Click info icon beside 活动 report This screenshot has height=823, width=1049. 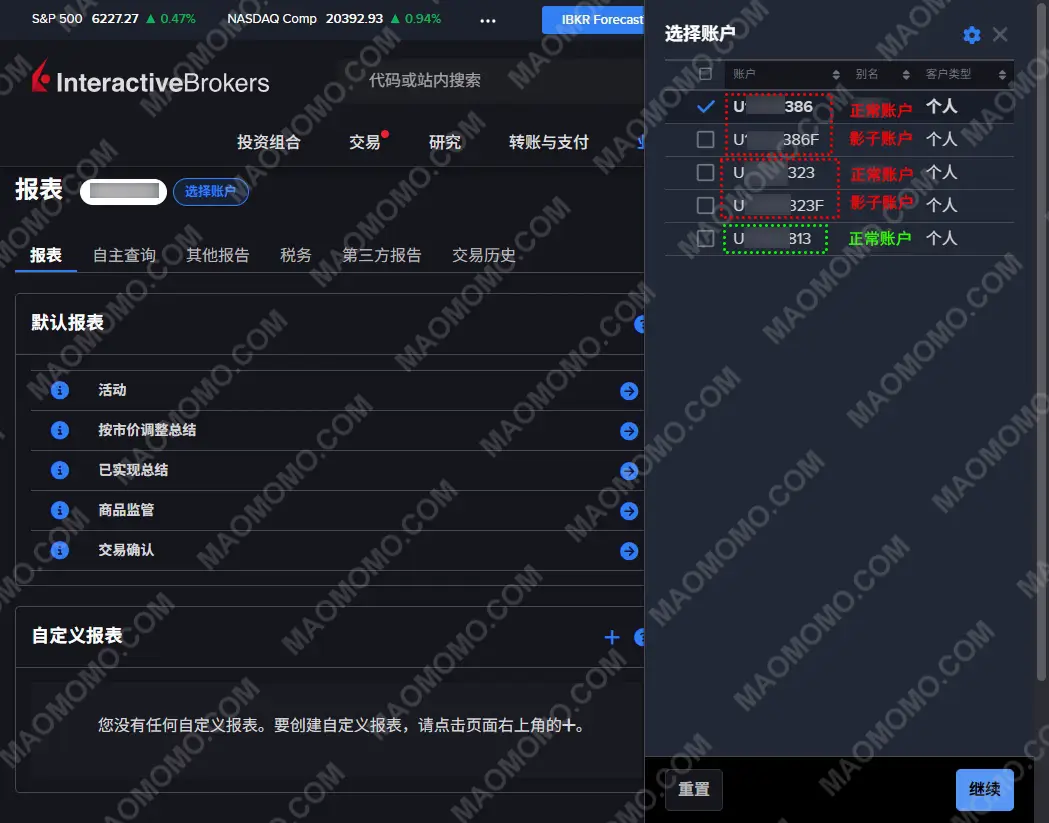click(60, 390)
